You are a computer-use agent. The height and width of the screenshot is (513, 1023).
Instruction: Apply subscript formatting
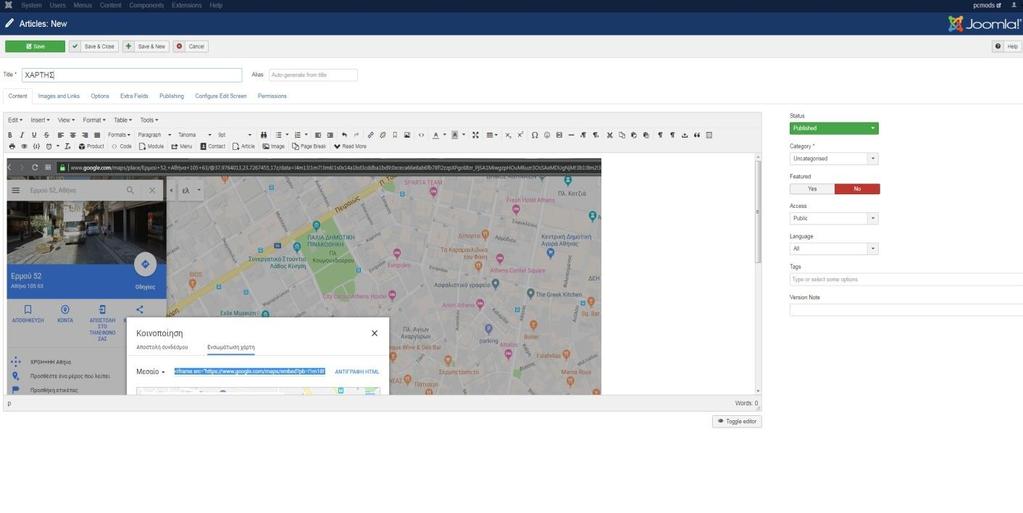508,135
